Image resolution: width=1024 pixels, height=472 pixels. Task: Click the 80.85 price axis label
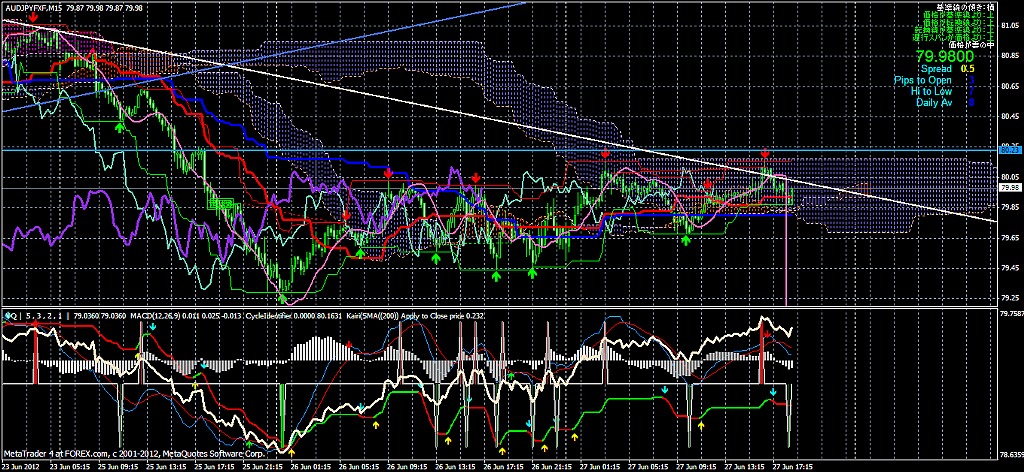pos(1008,55)
